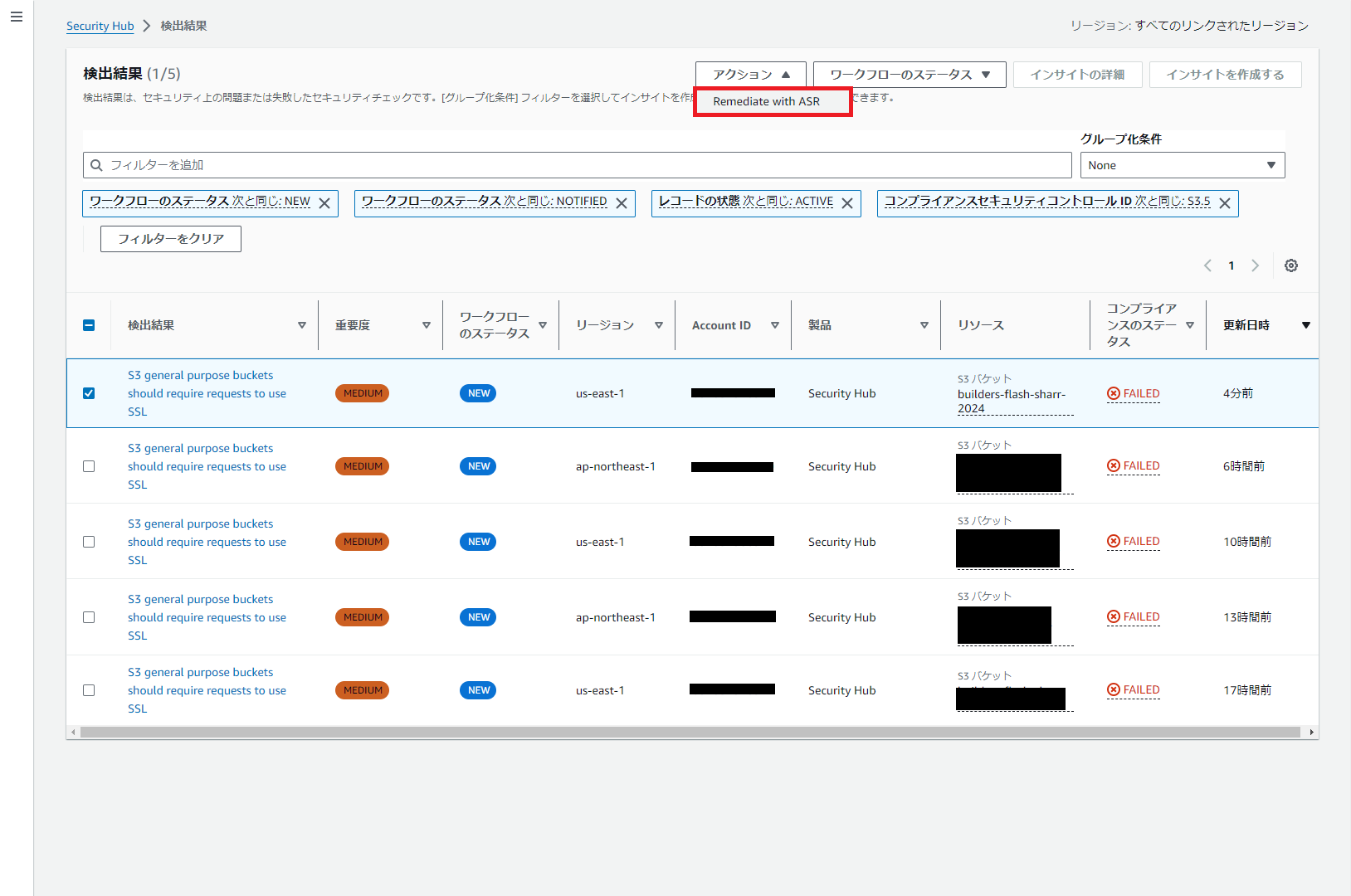Go to previous page arrow

click(1207, 265)
